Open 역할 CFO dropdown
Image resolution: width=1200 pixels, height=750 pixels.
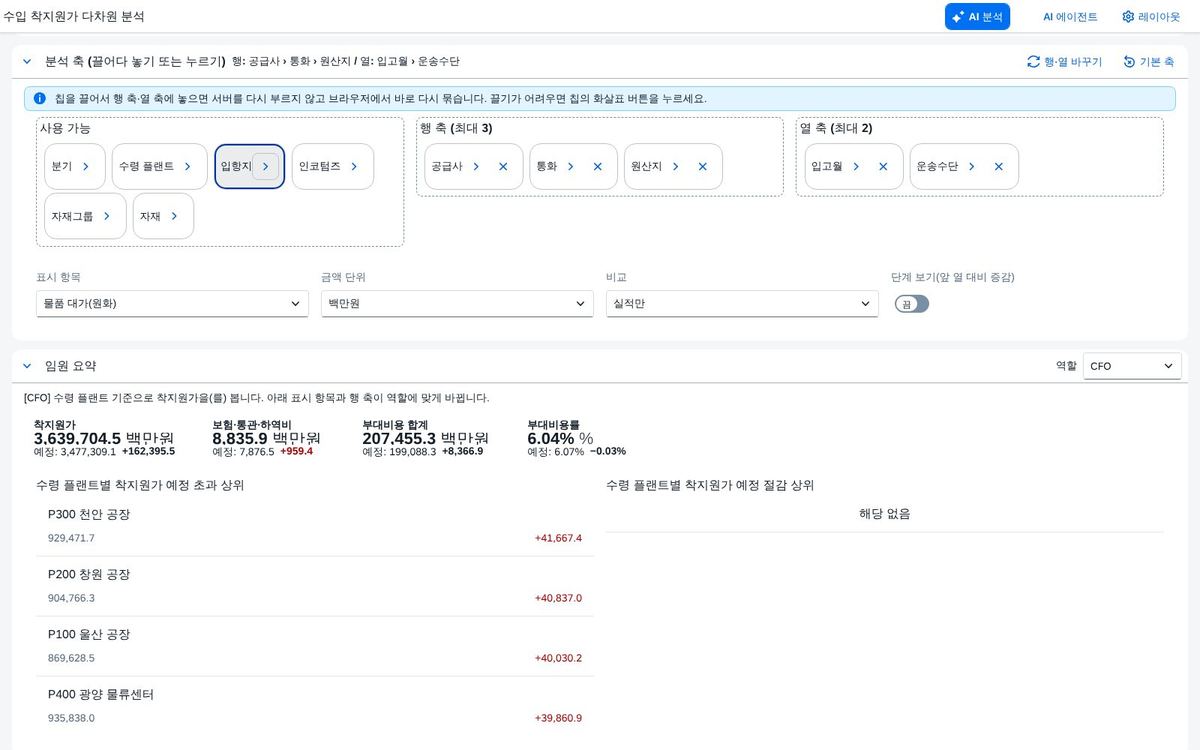(1132, 367)
